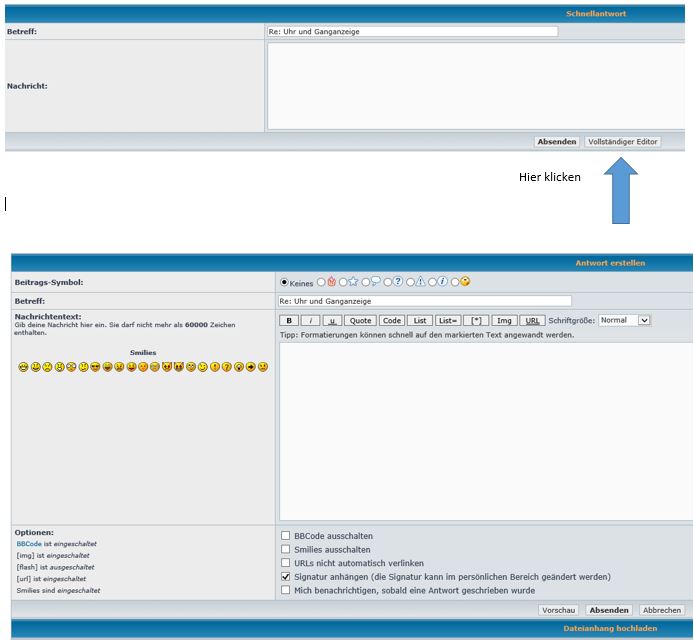Open the Schriftgröße Normal dropdown
The width and height of the screenshot is (694, 640).
pos(625,320)
